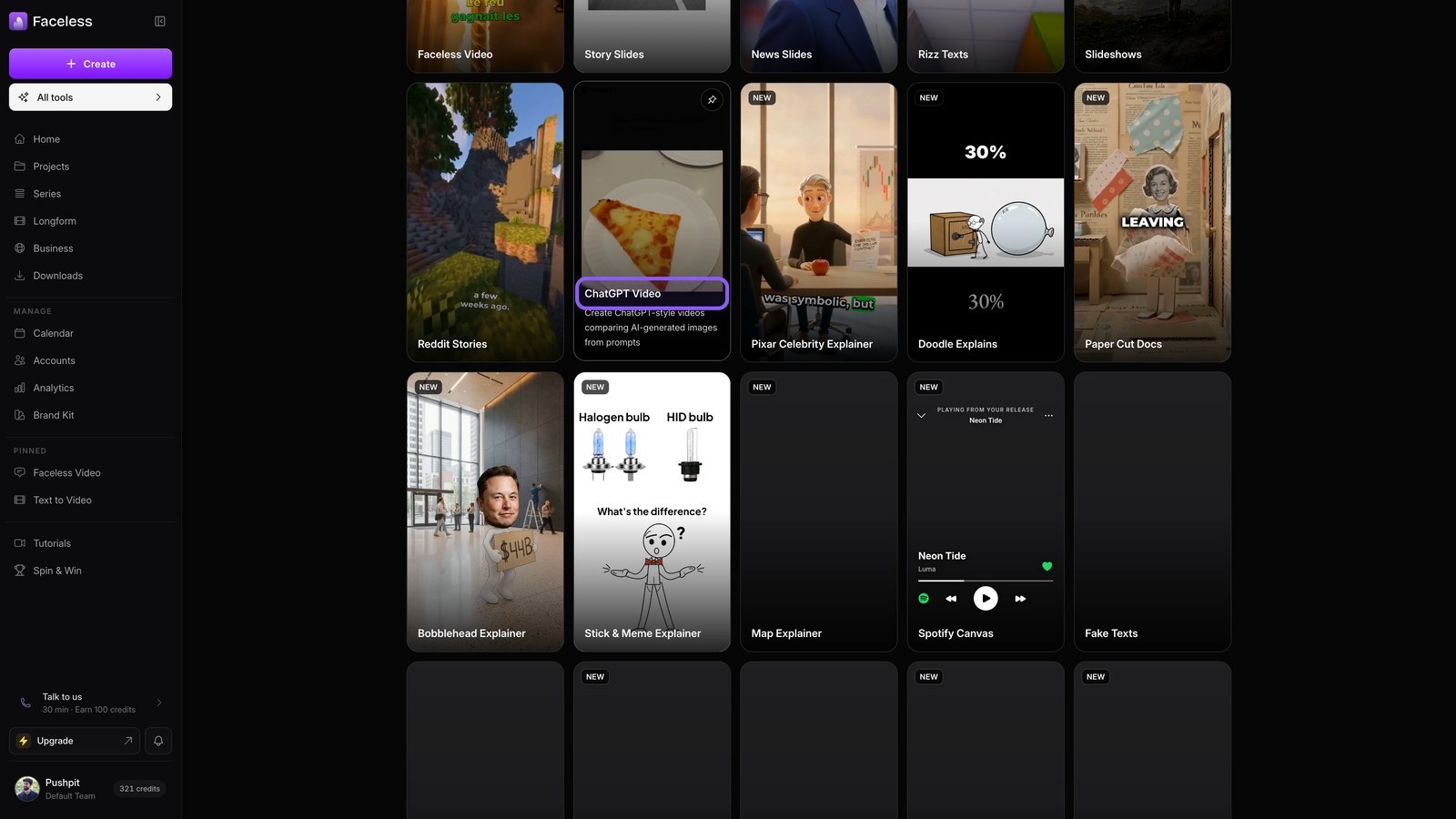Expand the All tools menu
1456x819 pixels.
click(90, 97)
